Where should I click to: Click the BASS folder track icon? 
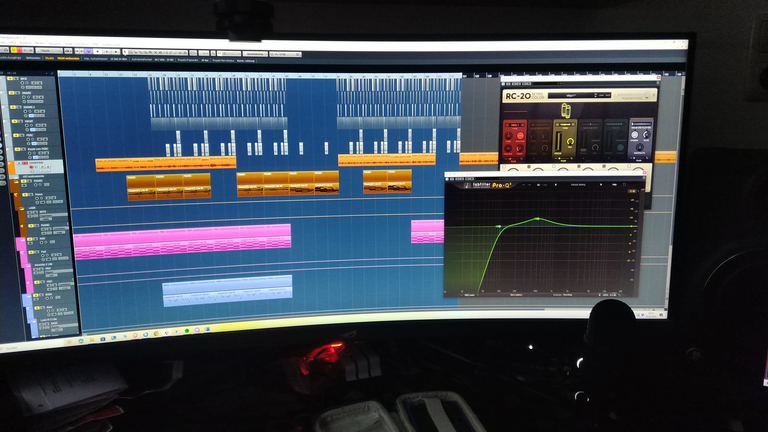pyautogui.click(x=28, y=296)
